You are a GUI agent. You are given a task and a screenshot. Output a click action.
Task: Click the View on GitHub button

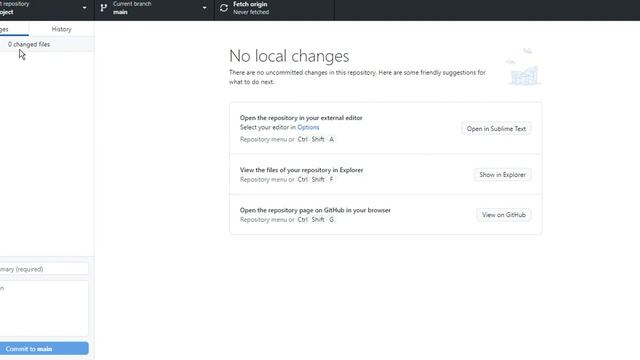point(504,215)
